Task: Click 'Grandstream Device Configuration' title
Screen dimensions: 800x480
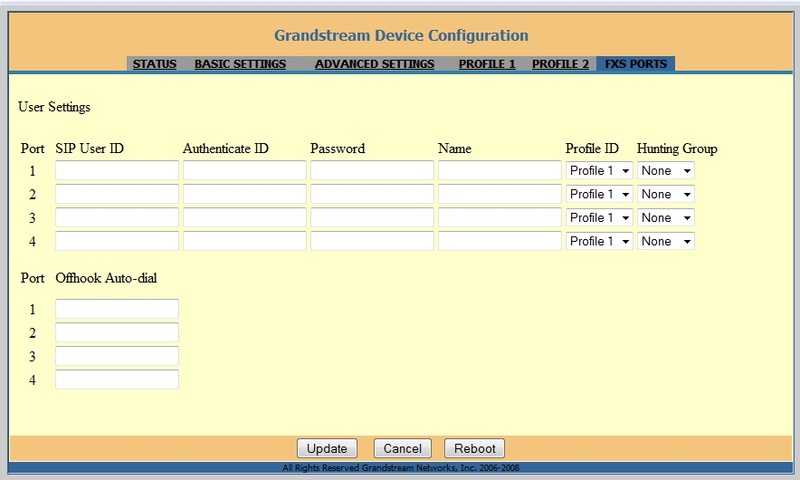Action: click(401, 35)
